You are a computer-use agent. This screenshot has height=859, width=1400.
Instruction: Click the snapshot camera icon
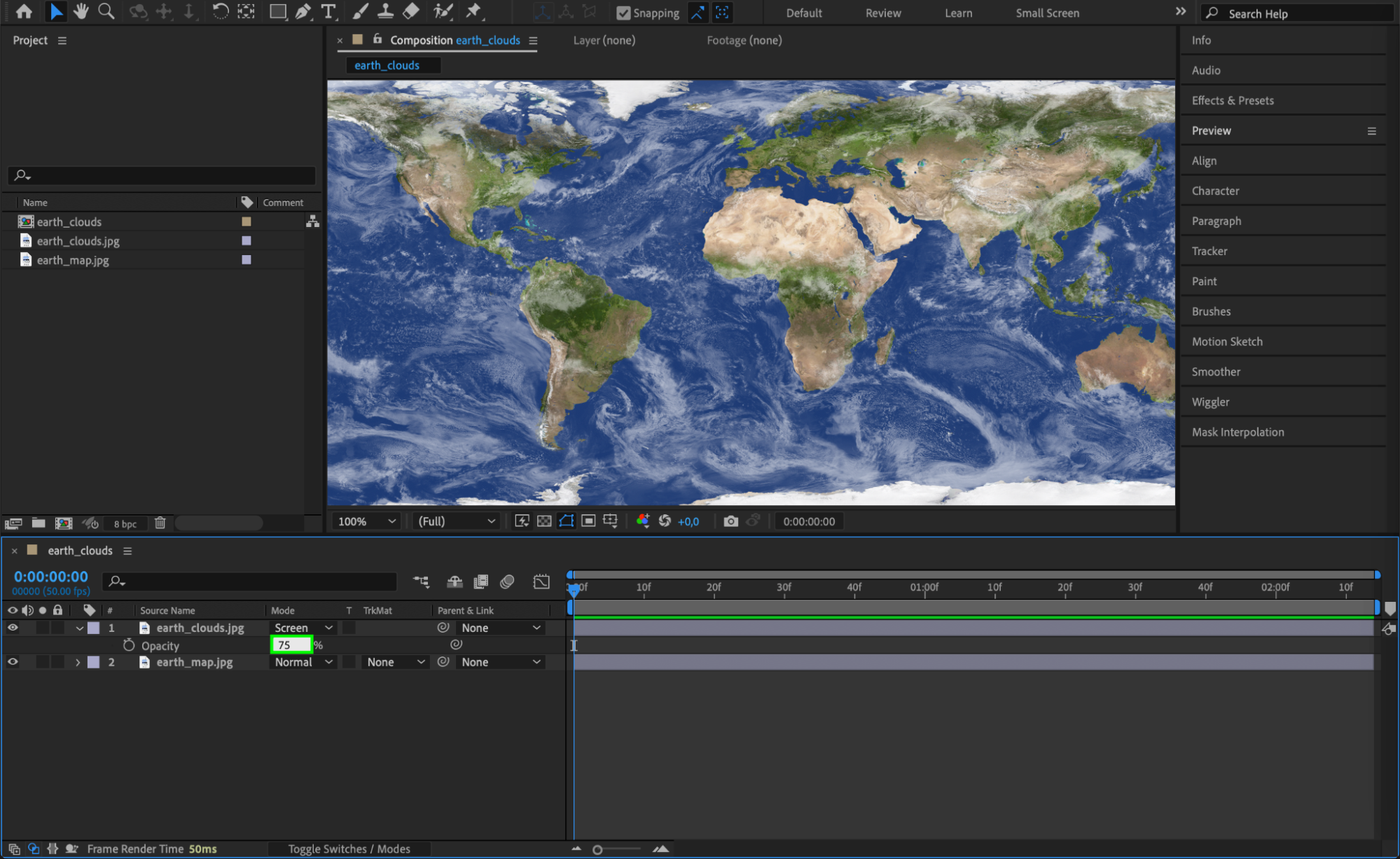pyautogui.click(x=730, y=521)
